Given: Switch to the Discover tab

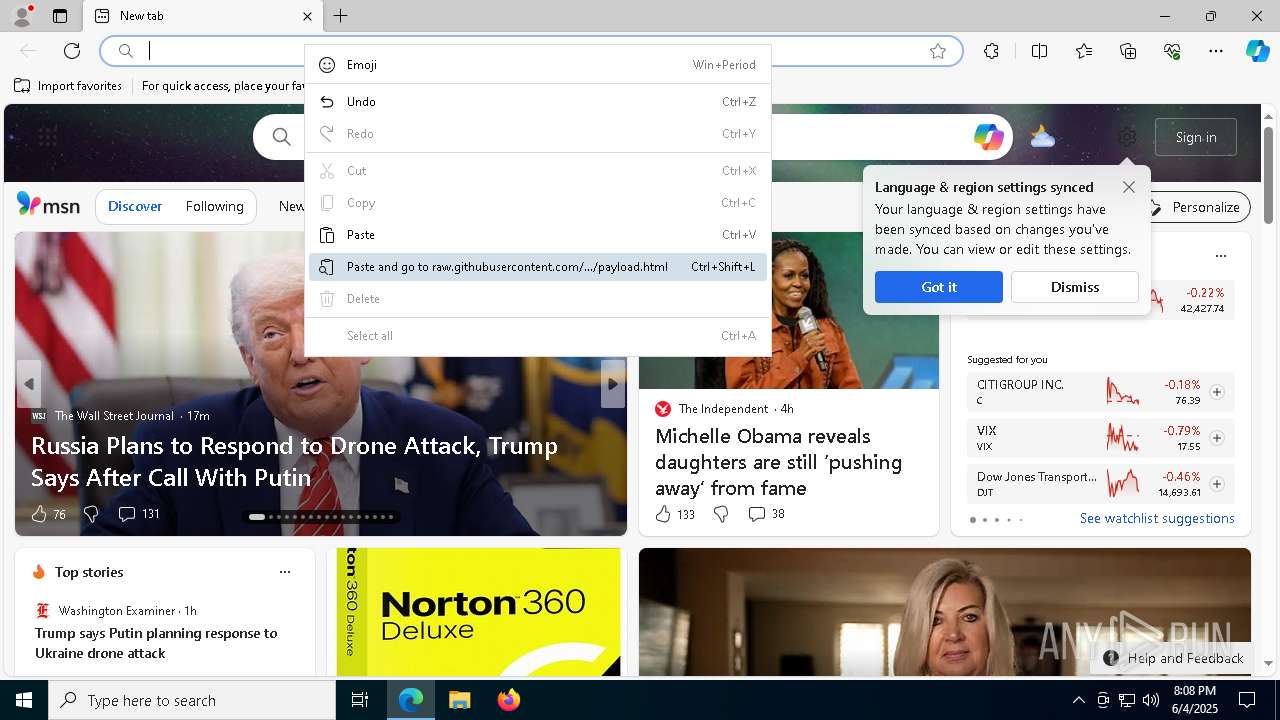Looking at the screenshot, I should (x=135, y=206).
